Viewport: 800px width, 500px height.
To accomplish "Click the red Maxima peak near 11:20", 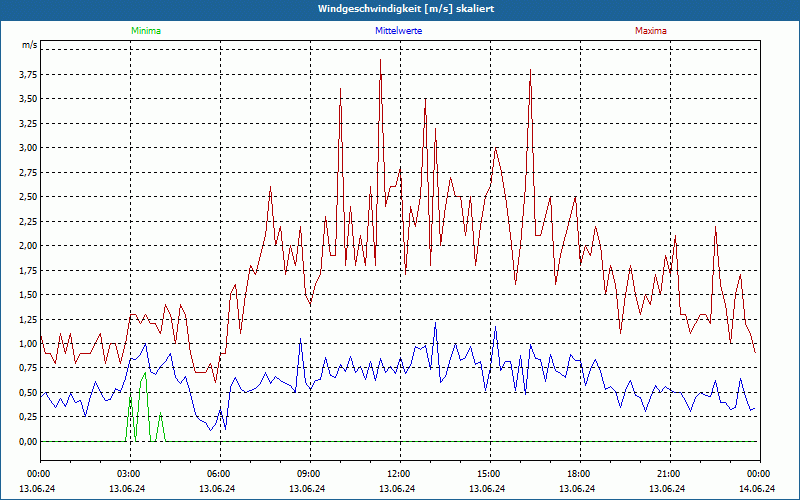I will (381, 60).
